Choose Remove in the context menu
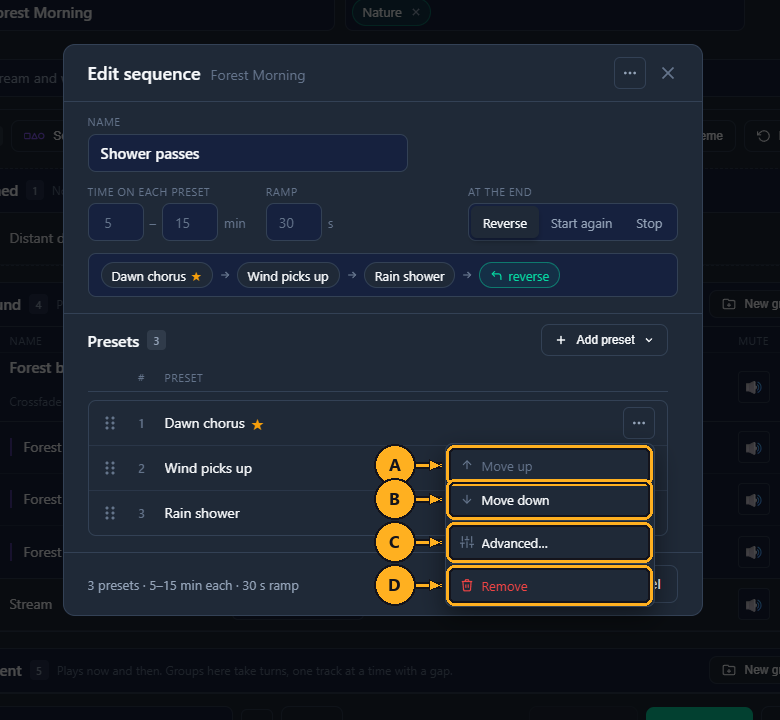Viewport: 780px width, 720px height. 549,586
